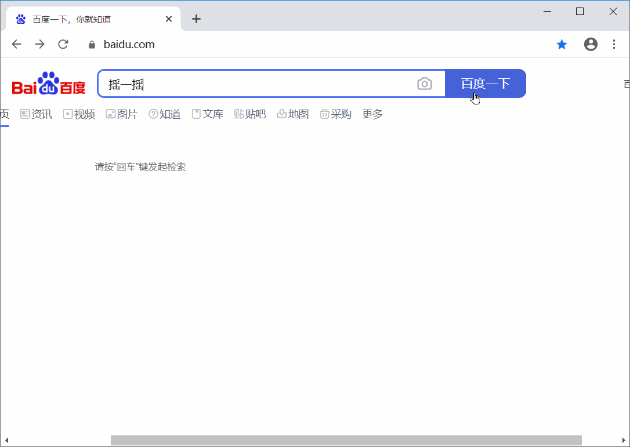Image resolution: width=630 pixels, height=447 pixels.
Task: Open Chrome's three-dot menu
Action: coord(614,44)
